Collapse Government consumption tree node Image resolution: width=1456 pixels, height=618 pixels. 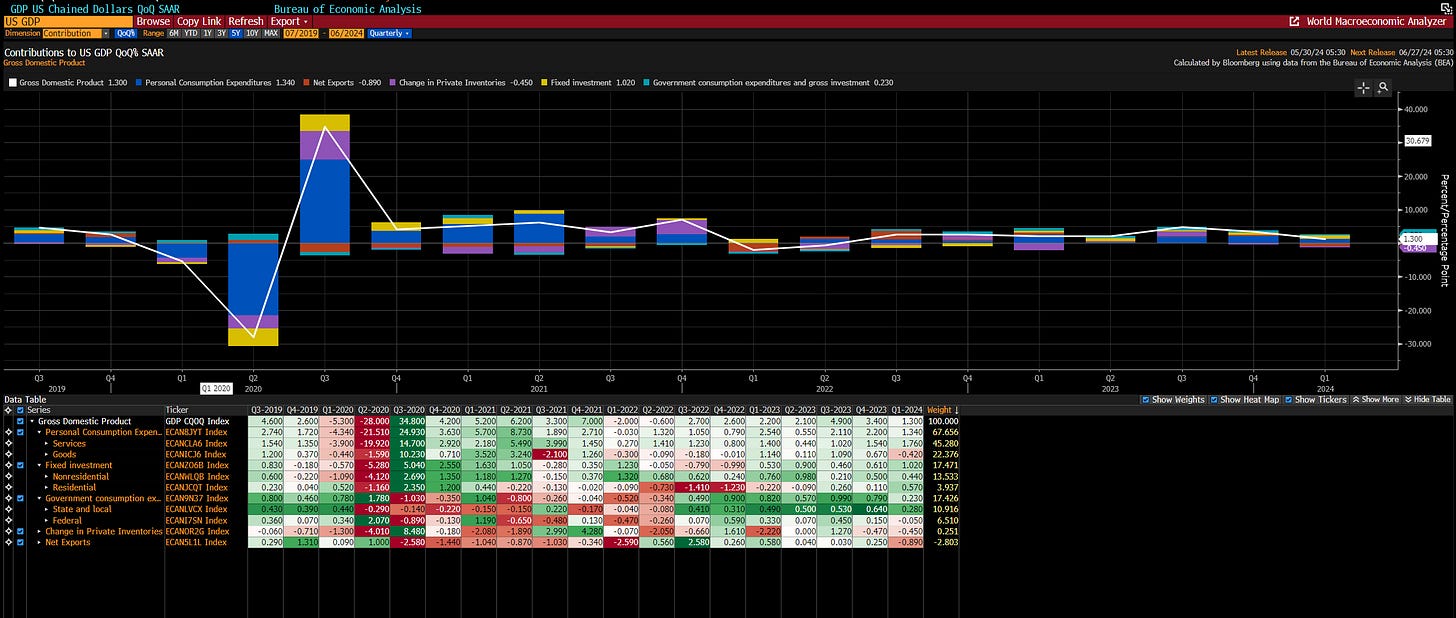tap(39, 498)
